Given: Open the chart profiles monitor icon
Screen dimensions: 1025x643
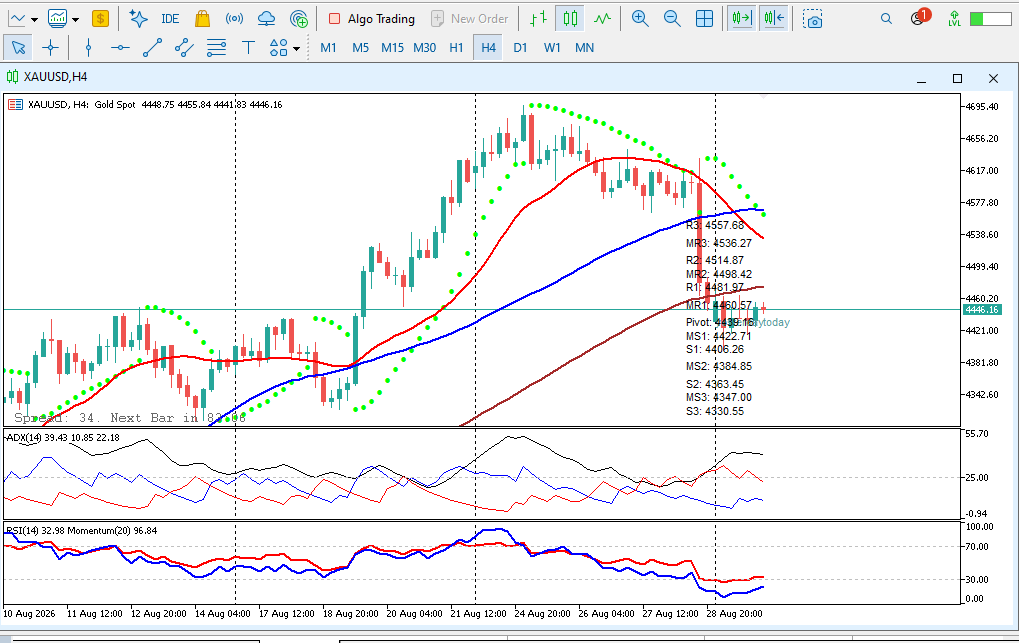Looking at the screenshot, I should 58,19.
